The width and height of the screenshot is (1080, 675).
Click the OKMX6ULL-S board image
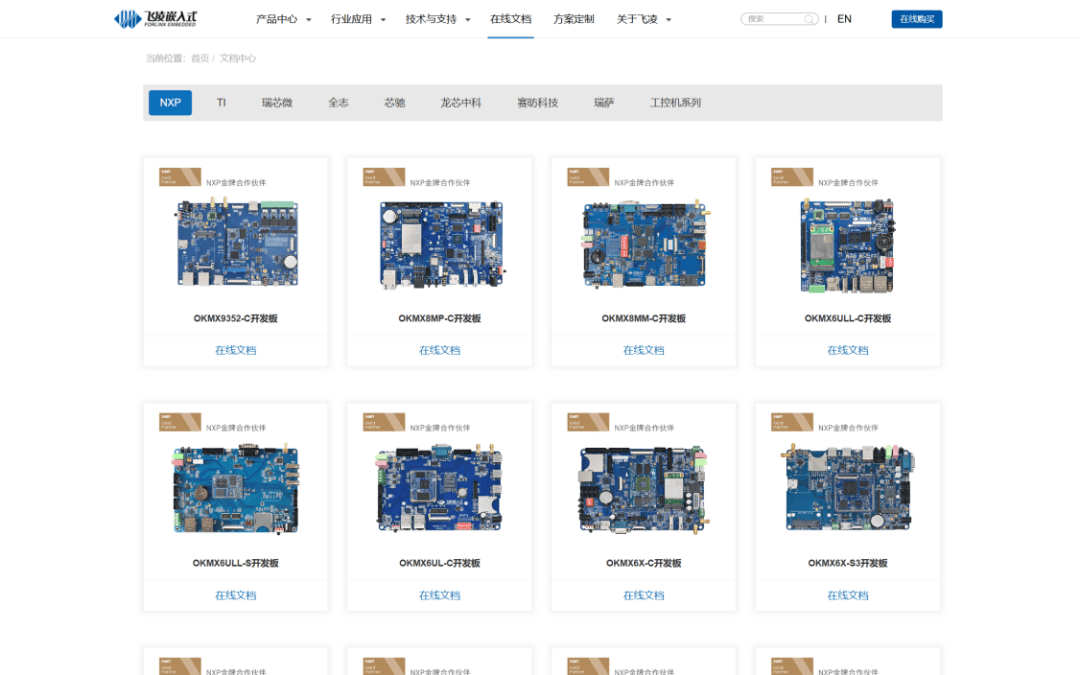(236, 488)
